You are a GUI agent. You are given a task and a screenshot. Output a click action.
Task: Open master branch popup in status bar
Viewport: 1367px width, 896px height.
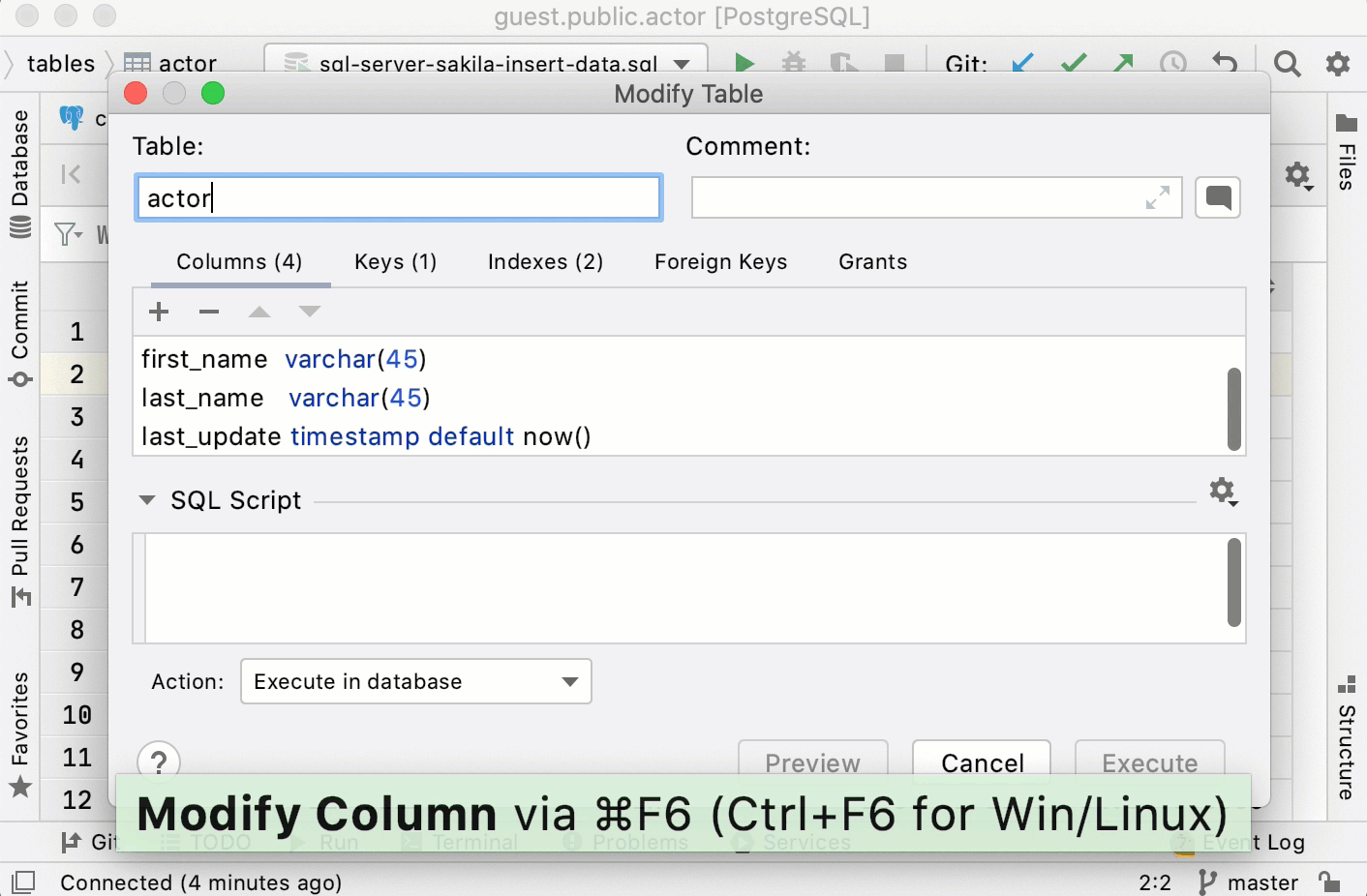pos(1249,881)
